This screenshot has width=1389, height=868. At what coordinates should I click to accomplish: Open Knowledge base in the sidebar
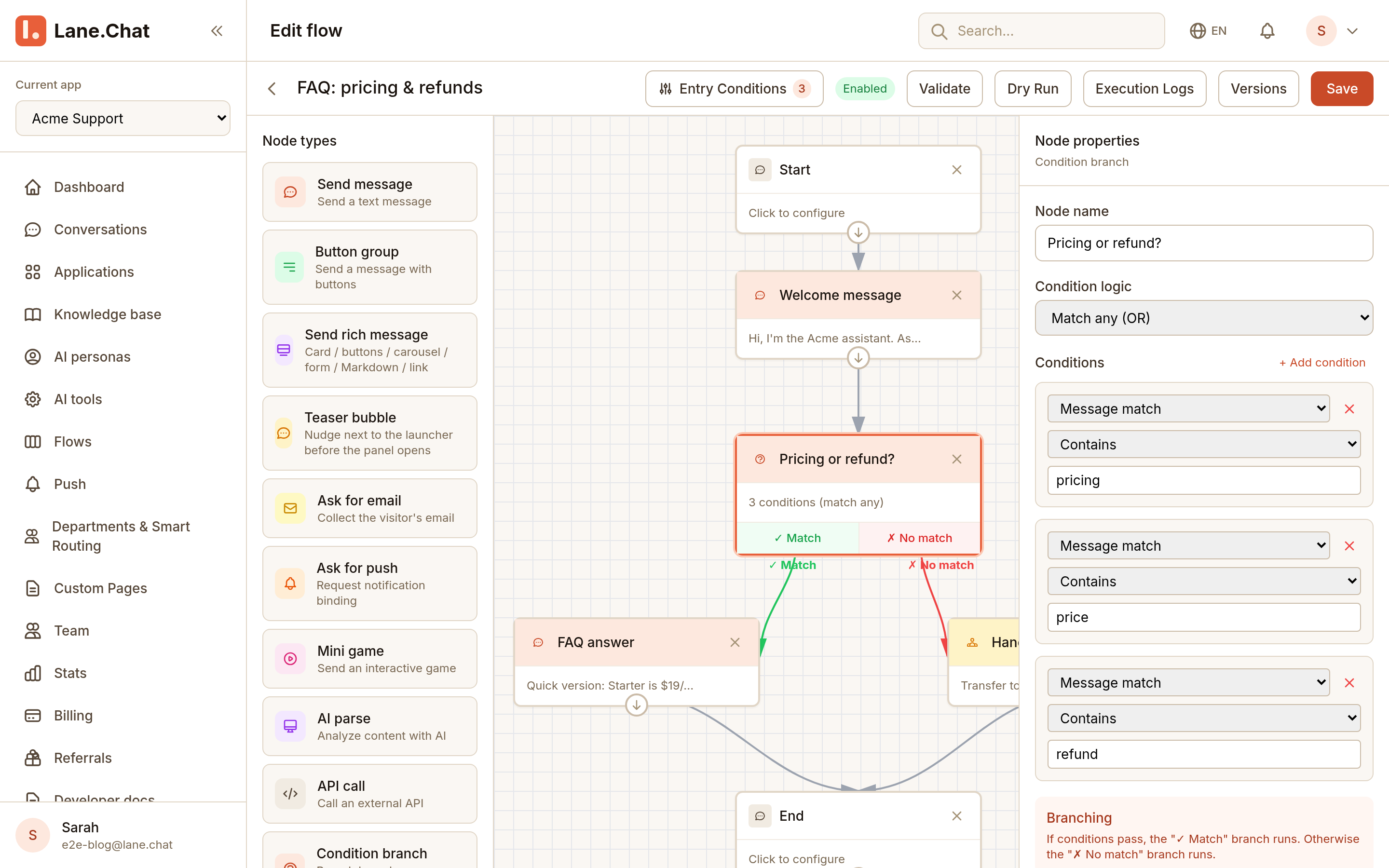[123, 314]
